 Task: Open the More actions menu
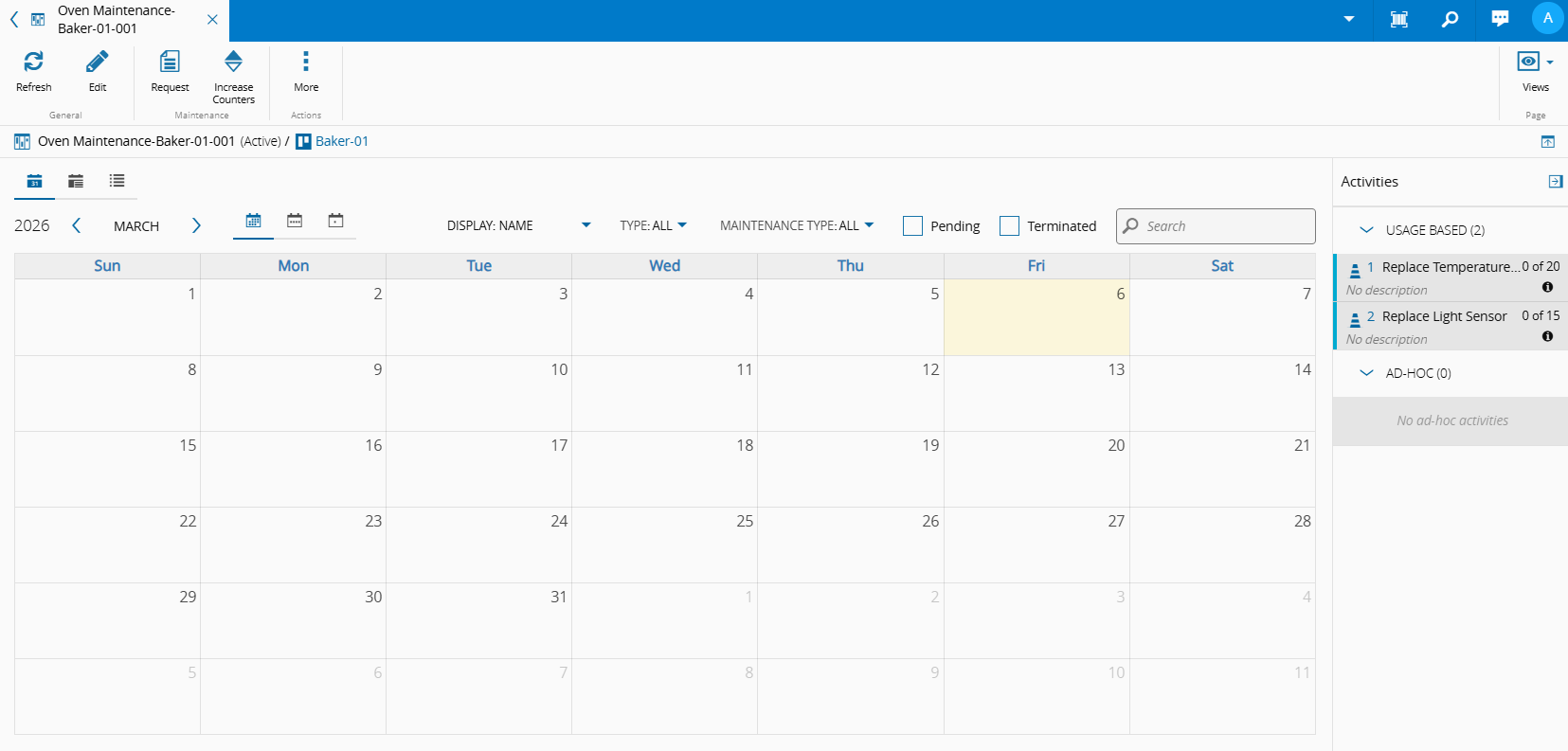coord(305,63)
